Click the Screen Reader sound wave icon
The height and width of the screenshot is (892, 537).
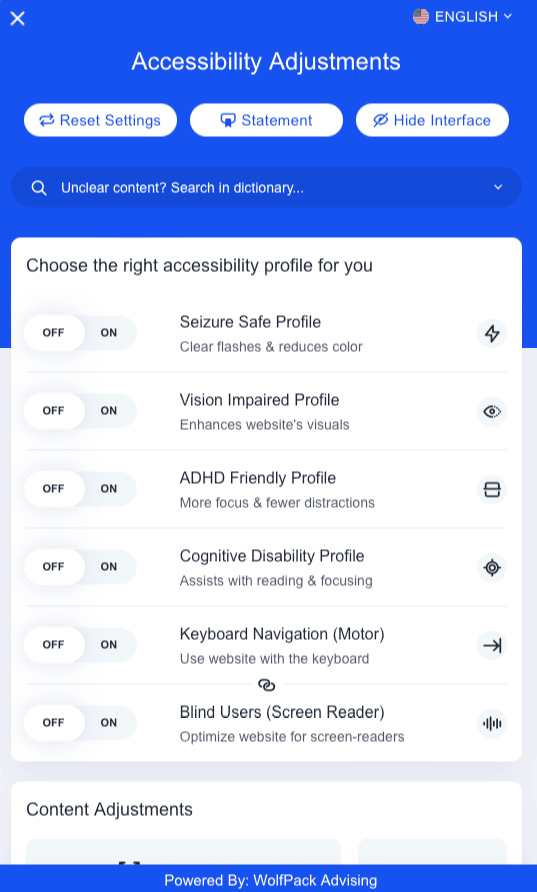coord(491,723)
